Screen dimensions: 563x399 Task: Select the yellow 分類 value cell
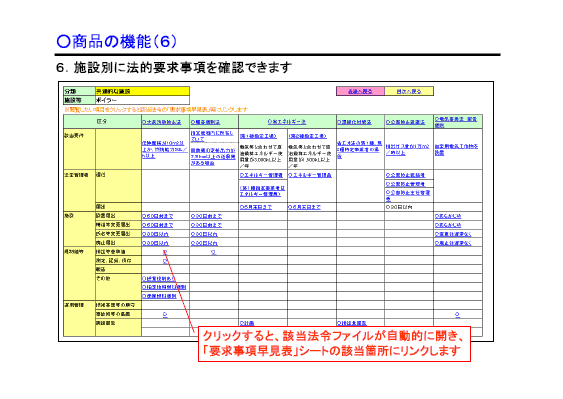(142, 91)
